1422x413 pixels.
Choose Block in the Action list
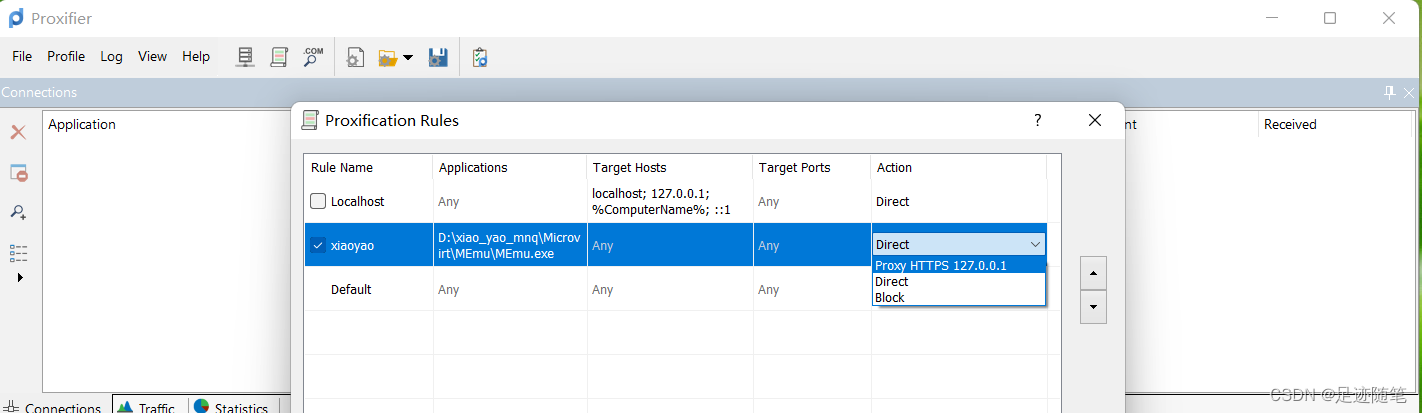click(890, 297)
